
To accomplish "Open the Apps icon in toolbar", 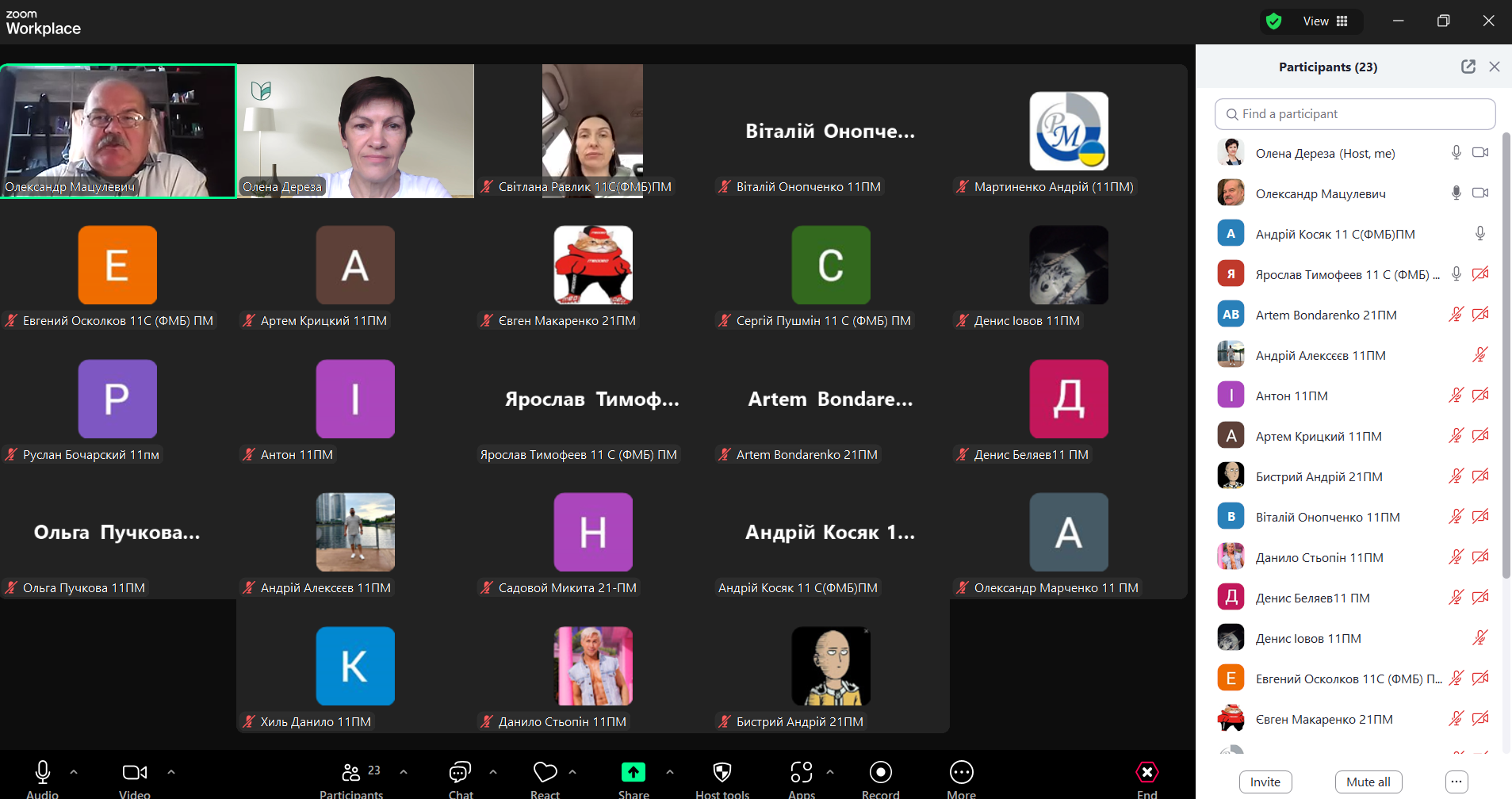I will [x=801, y=773].
